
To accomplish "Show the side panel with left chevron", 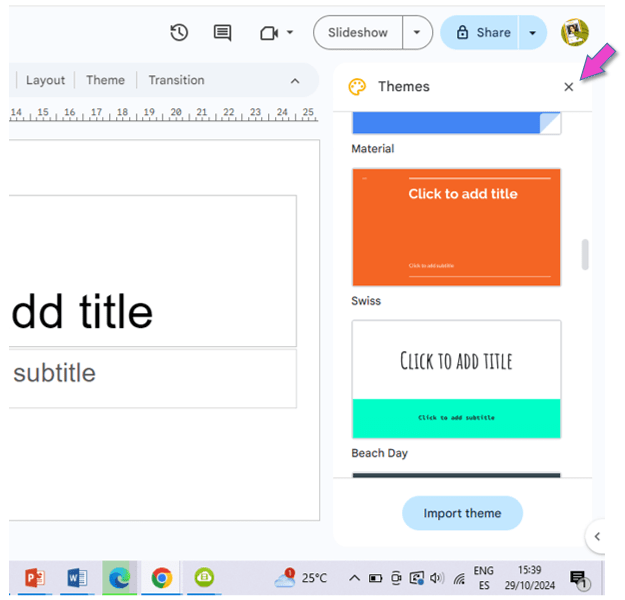I will (x=598, y=537).
